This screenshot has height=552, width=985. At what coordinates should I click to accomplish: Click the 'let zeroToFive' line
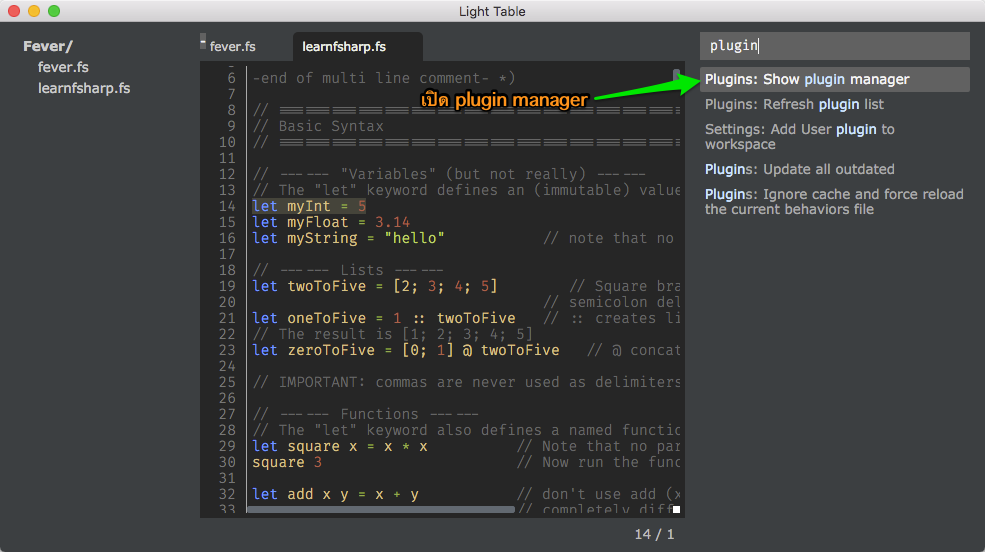point(405,350)
